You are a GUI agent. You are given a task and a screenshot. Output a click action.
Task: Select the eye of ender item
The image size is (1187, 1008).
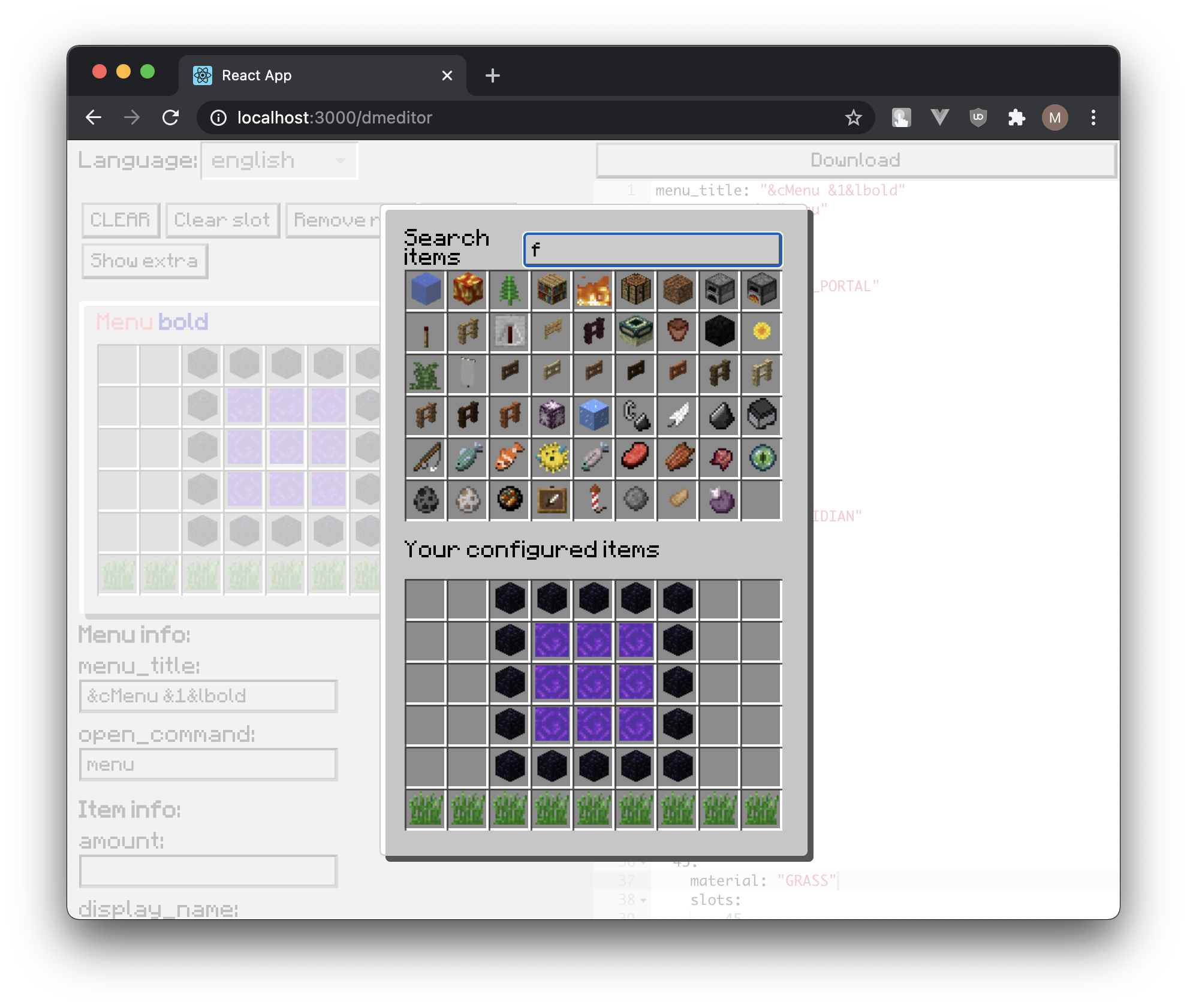click(x=761, y=458)
